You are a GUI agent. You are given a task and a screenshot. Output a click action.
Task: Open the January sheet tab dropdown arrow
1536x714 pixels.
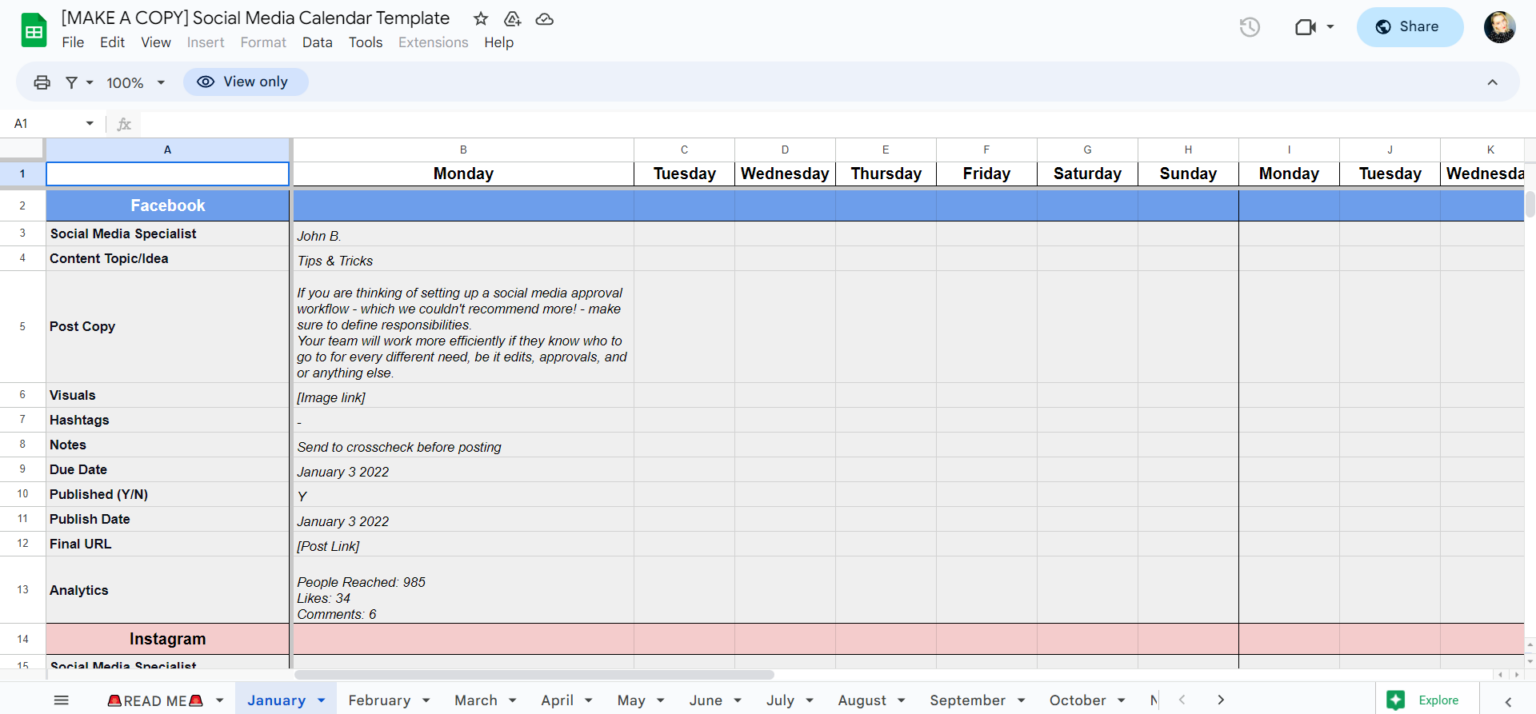321,699
